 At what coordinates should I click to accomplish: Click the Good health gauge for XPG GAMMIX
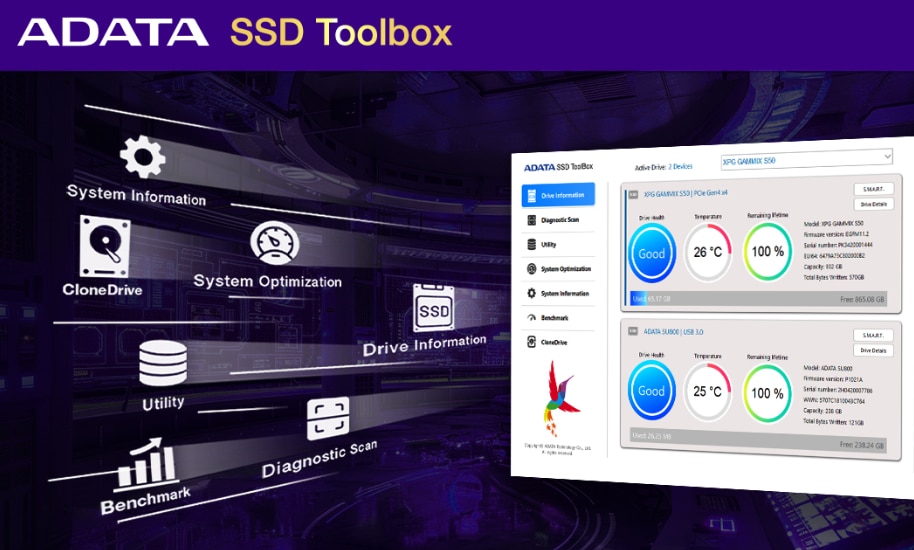click(x=652, y=253)
